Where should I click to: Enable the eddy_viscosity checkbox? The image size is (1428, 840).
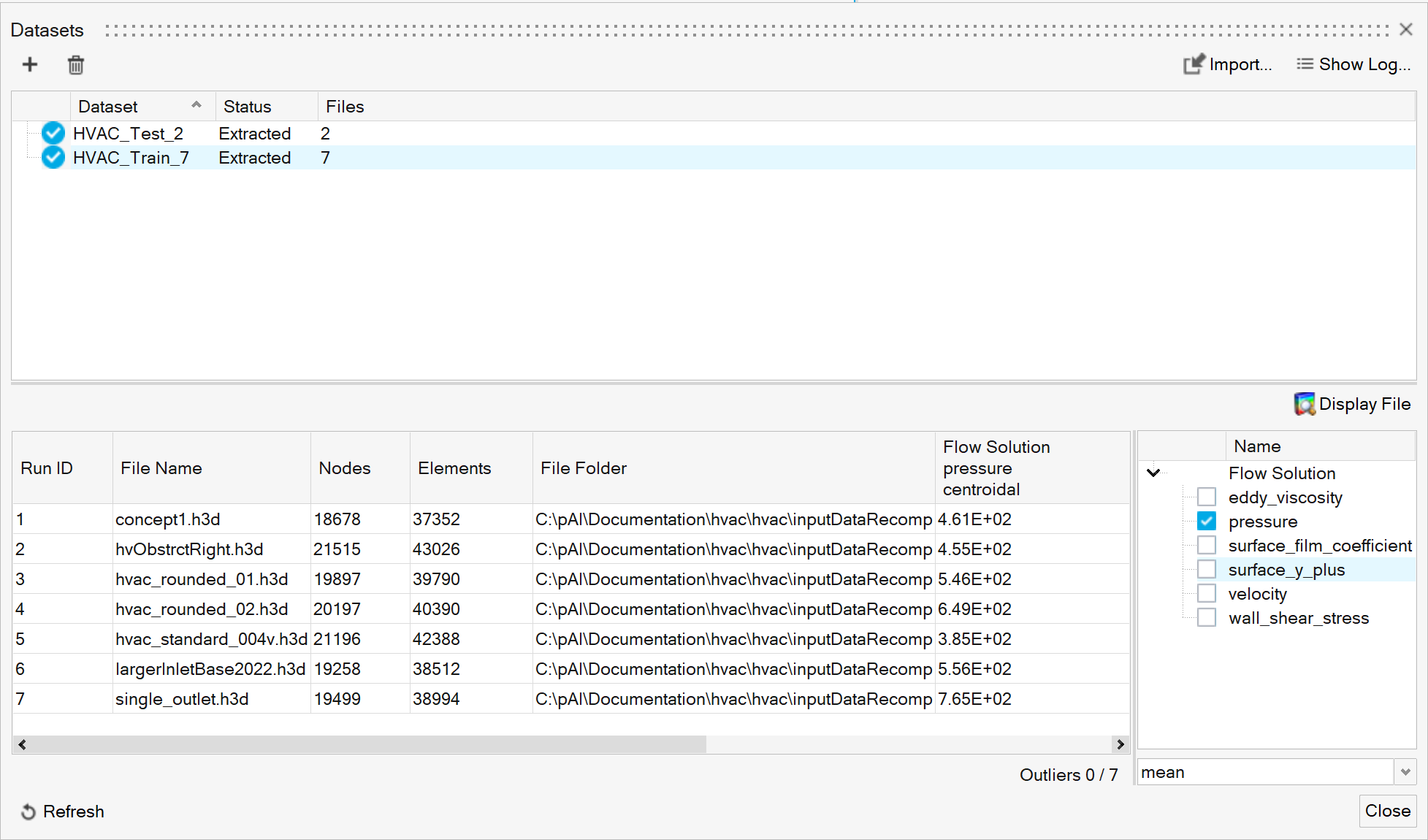tap(1207, 497)
